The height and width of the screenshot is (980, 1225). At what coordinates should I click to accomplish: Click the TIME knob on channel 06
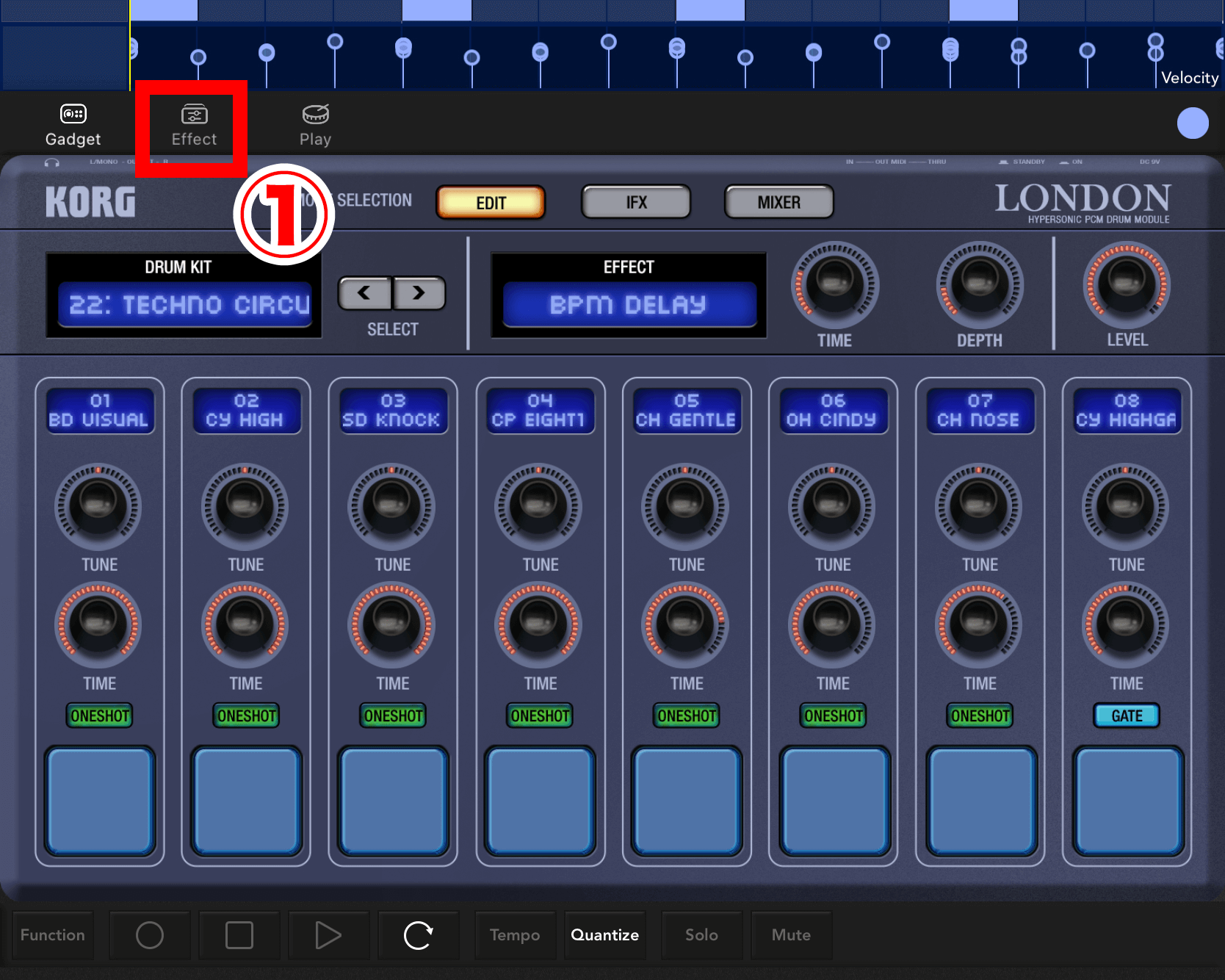pos(832,626)
